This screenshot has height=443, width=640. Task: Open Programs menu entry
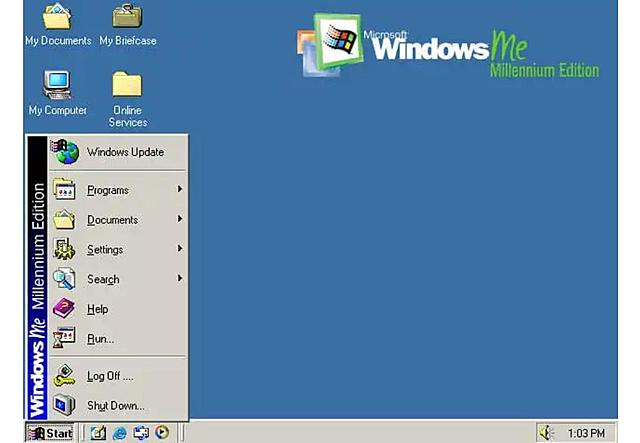pos(118,190)
